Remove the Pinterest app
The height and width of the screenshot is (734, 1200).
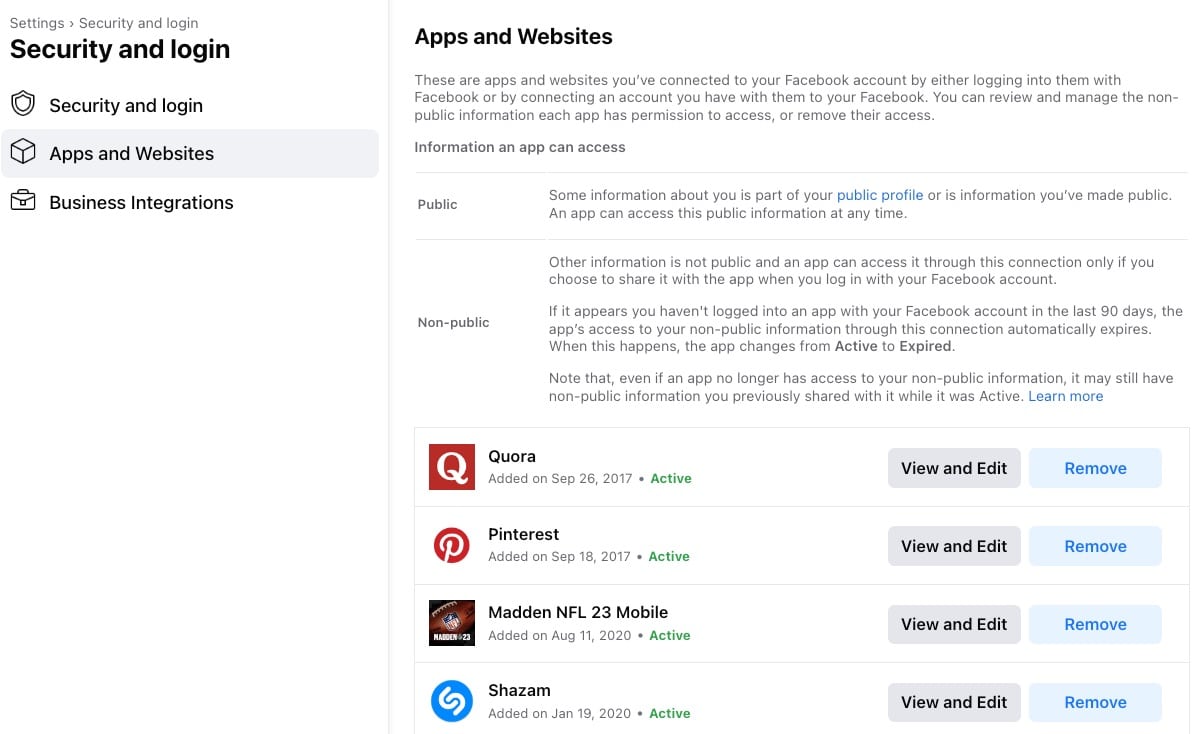pyautogui.click(x=1095, y=546)
